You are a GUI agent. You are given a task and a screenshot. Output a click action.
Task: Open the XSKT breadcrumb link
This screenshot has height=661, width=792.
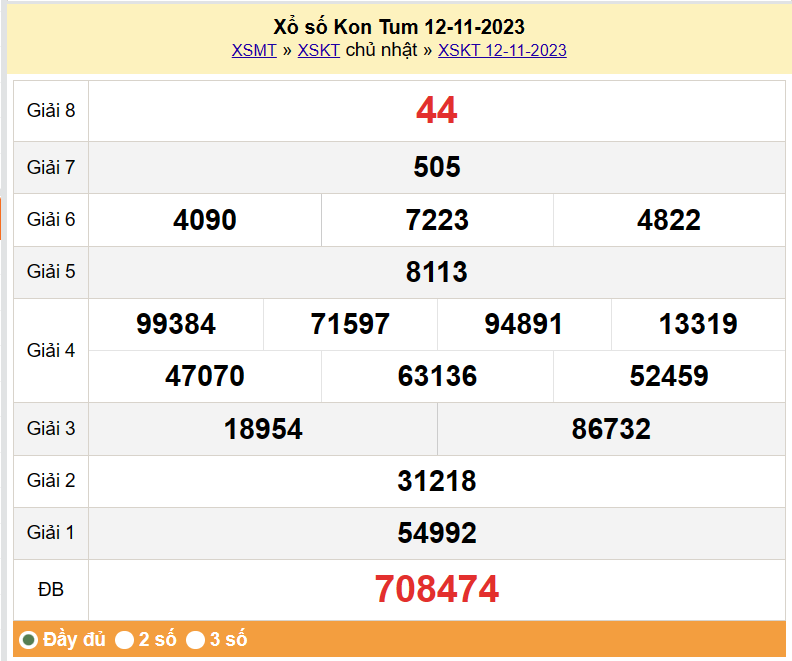pyautogui.click(x=319, y=50)
